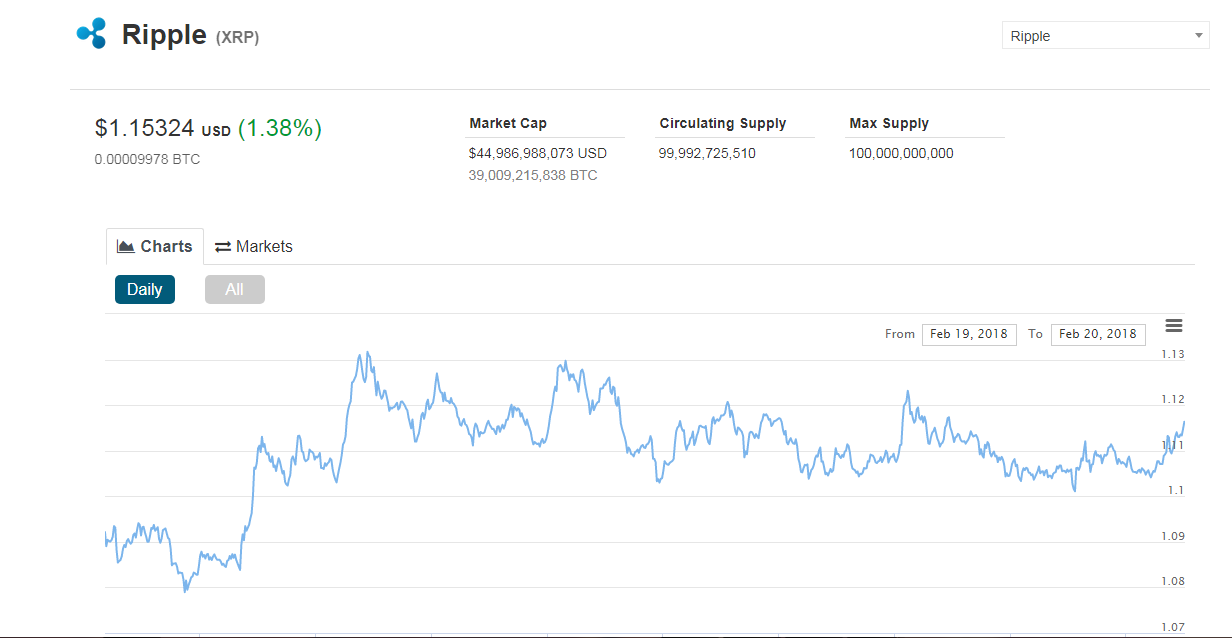Click the green (1.38%) change value
The height and width of the screenshot is (638, 1232).
[280, 128]
